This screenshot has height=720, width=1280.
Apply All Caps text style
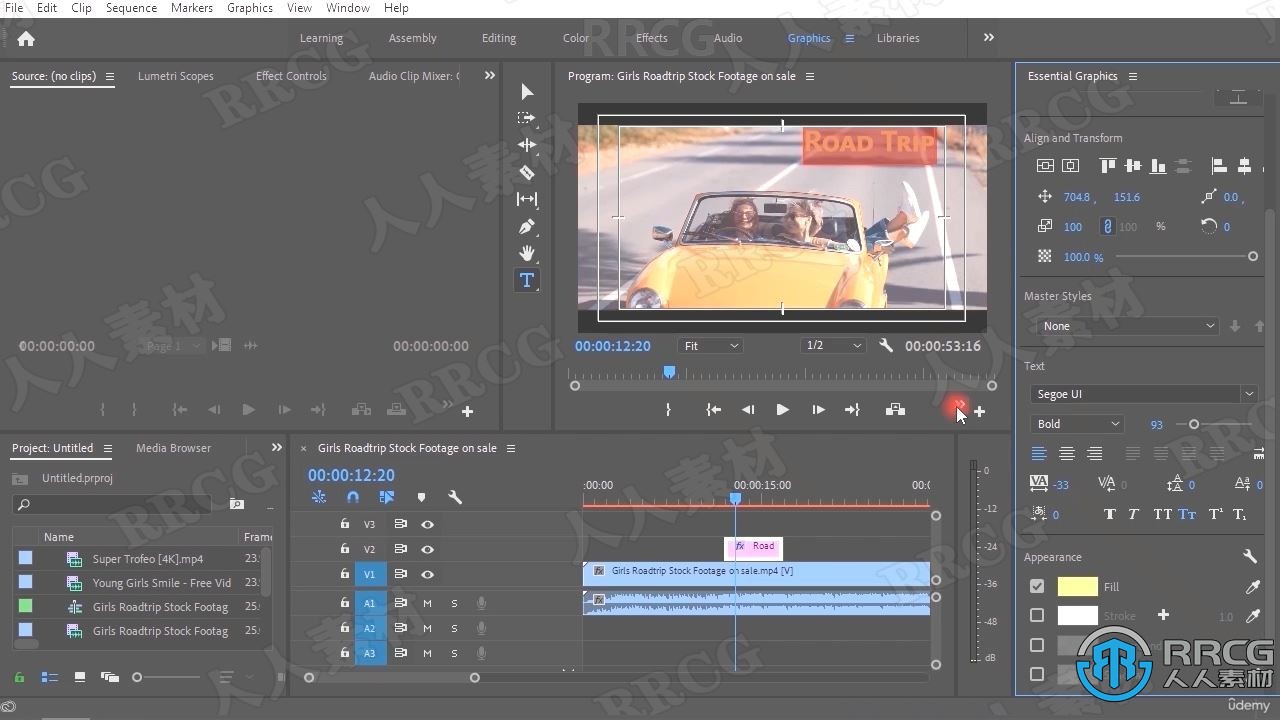[x=1162, y=514]
